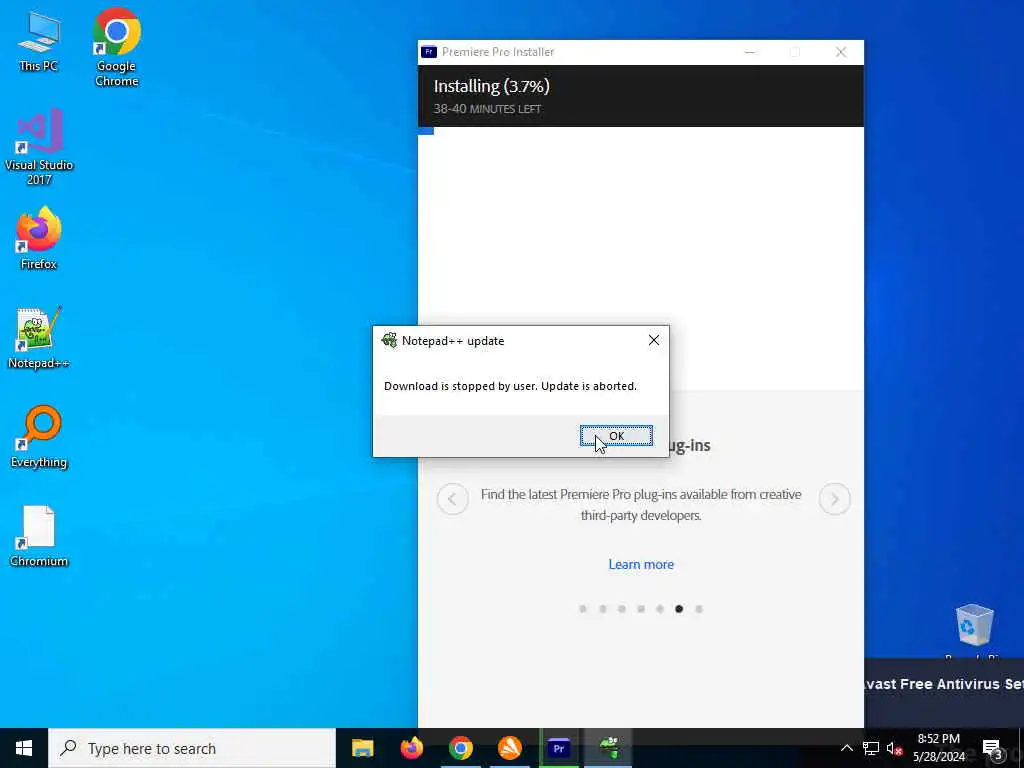1024x768 pixels.
Task: Open Firefox desktop shortcut
Action: tap(39, 238)
